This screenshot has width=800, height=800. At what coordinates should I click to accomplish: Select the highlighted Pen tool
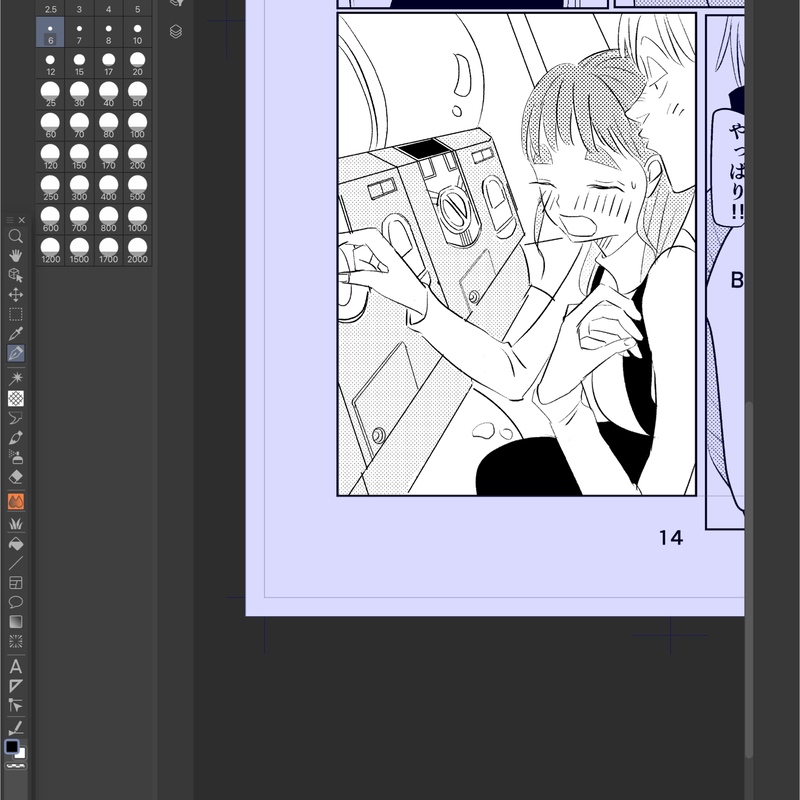click(x=16, y=353)
